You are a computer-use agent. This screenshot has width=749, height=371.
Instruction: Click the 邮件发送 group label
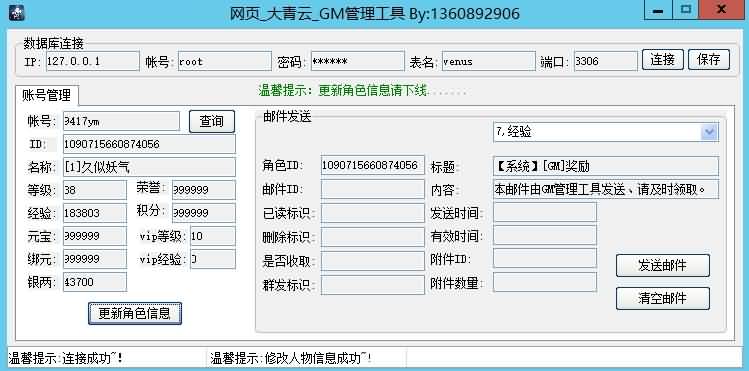tap(287, 116)
